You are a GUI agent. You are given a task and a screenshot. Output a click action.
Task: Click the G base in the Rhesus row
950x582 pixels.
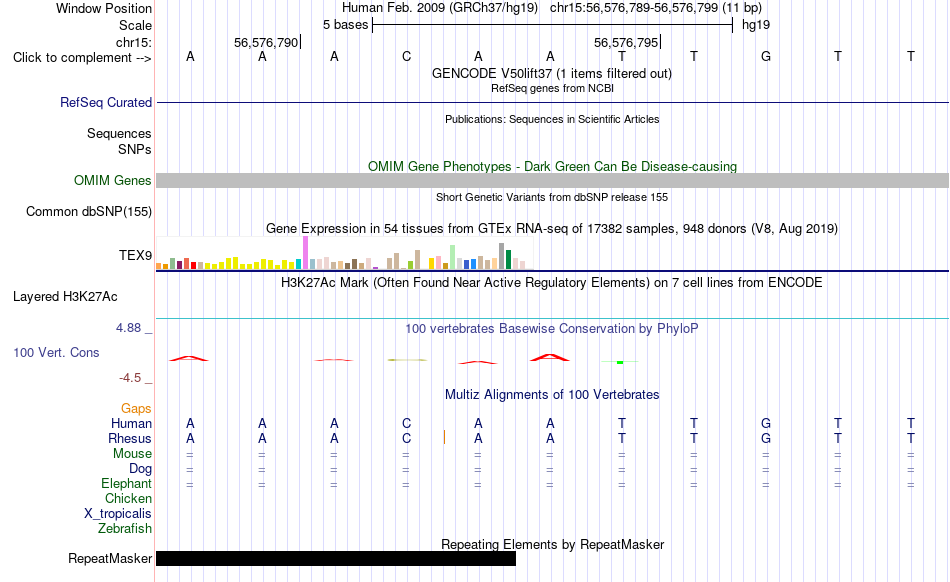pos(766,438)
